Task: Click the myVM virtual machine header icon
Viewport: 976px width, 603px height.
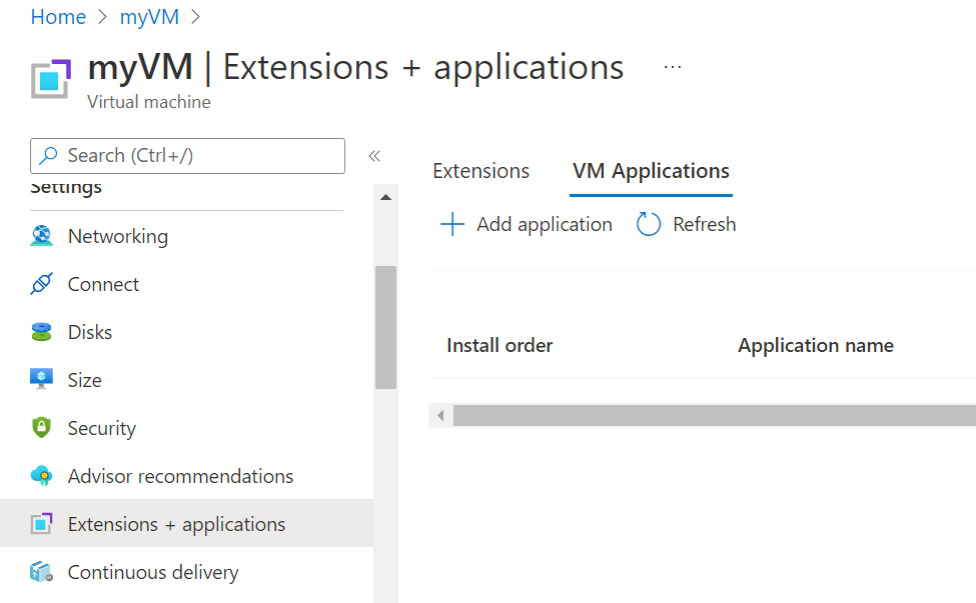Action: pos(51,79)
